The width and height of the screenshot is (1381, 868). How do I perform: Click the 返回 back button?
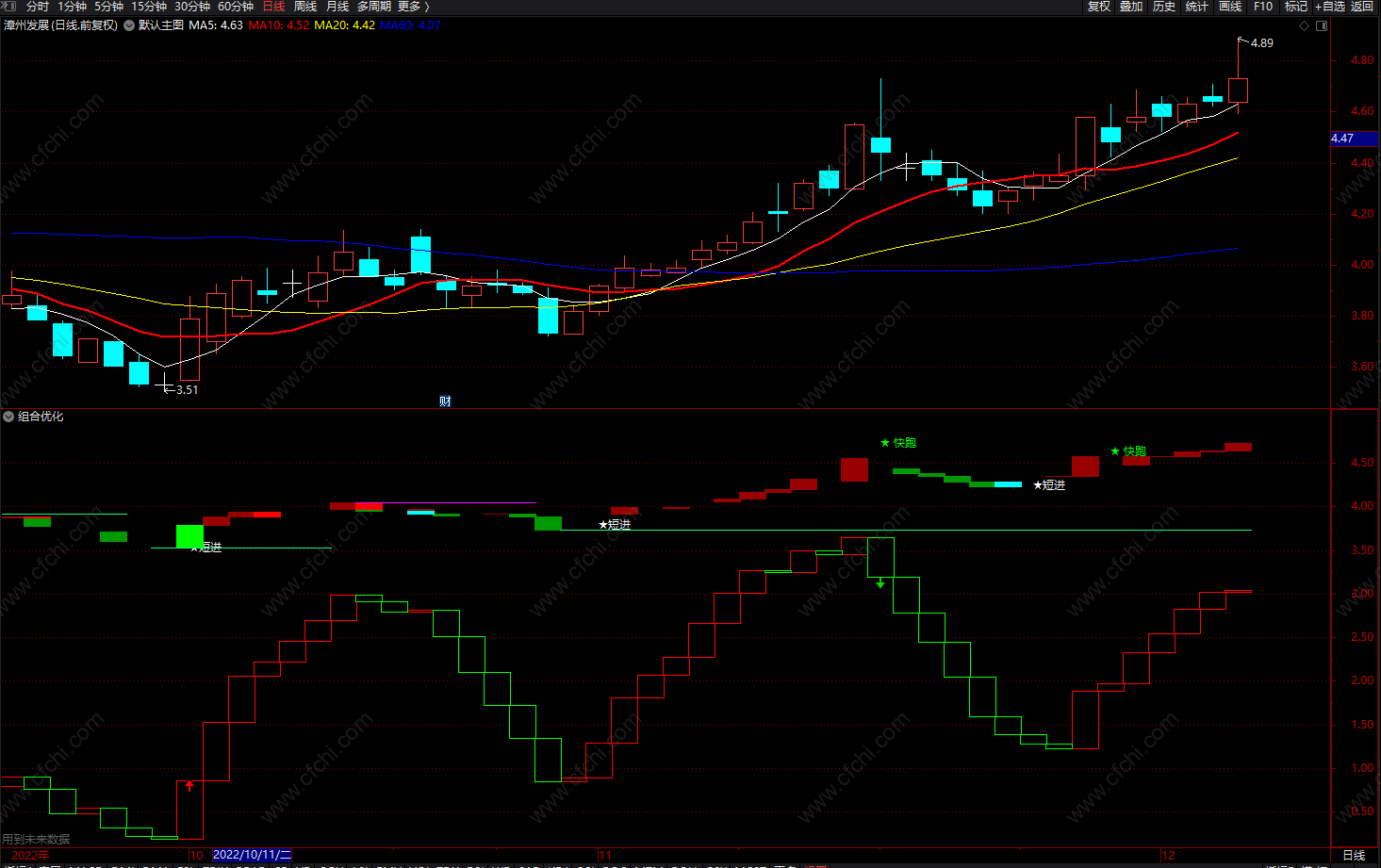click(1362, 7)
